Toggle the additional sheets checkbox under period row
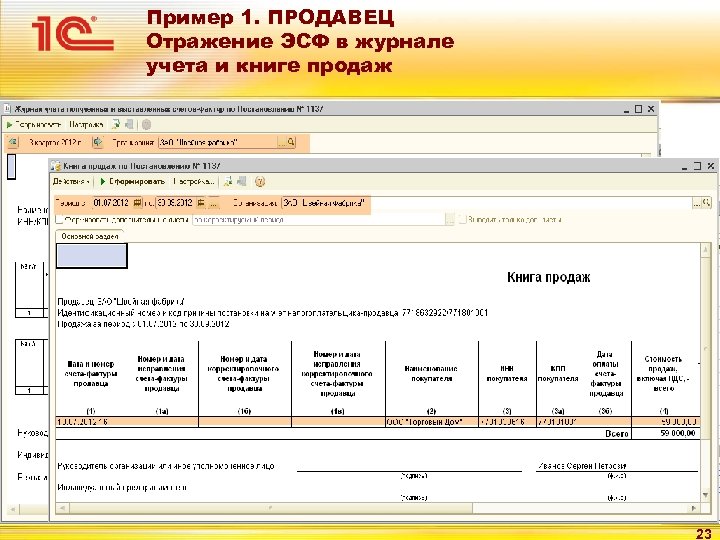Screen dimensions: 720x540 (59, 219)
